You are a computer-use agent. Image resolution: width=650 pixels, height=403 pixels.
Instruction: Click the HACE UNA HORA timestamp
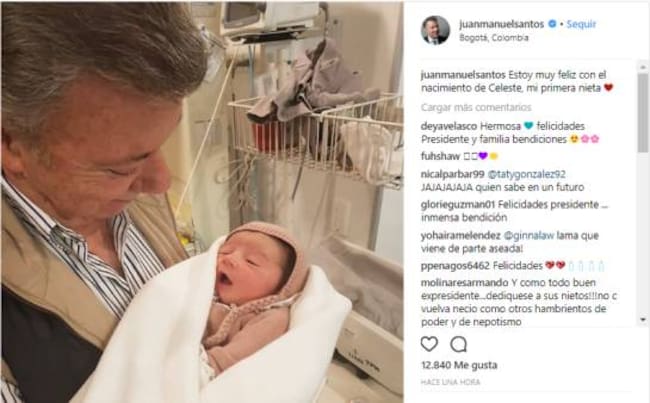(450, 382)
